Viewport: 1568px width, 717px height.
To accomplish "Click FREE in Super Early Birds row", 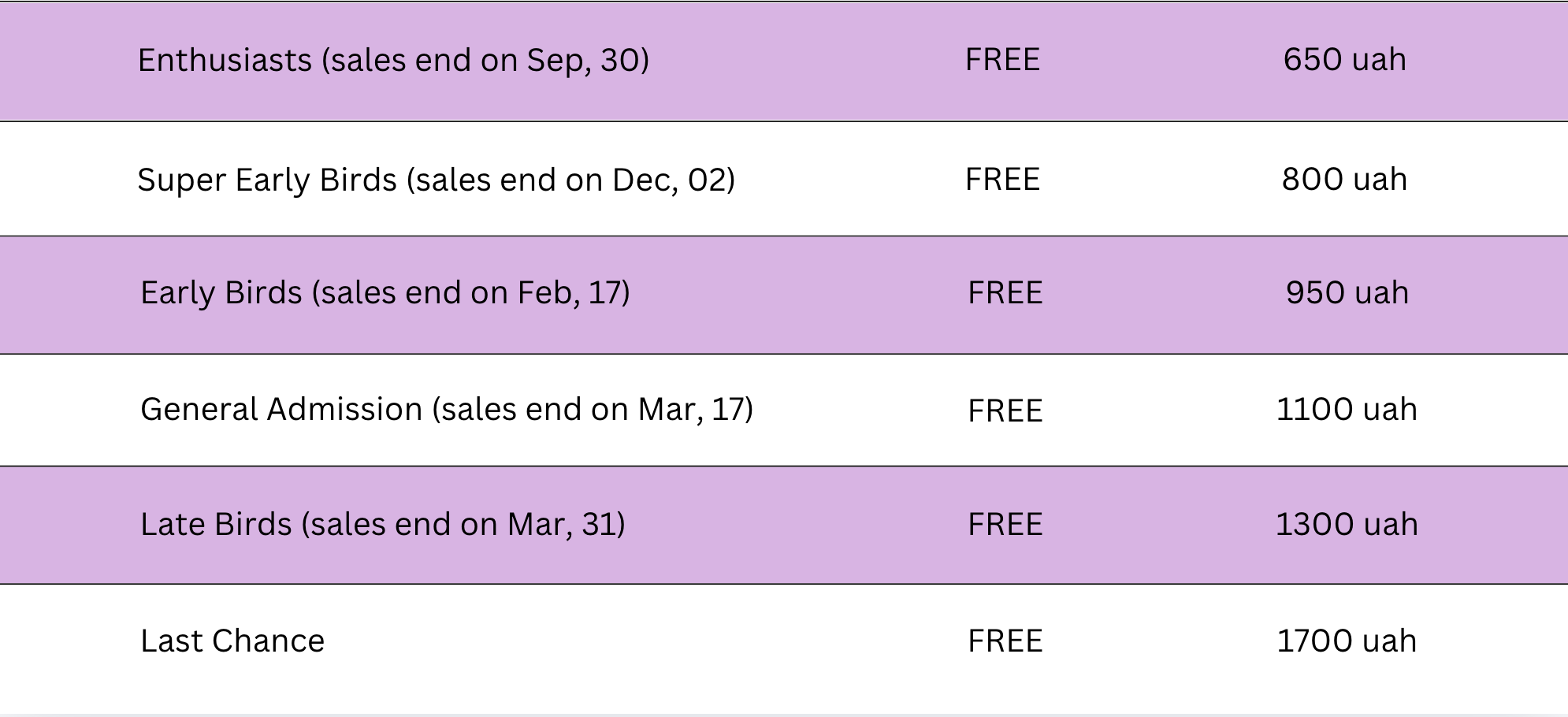I will 1002,180.
